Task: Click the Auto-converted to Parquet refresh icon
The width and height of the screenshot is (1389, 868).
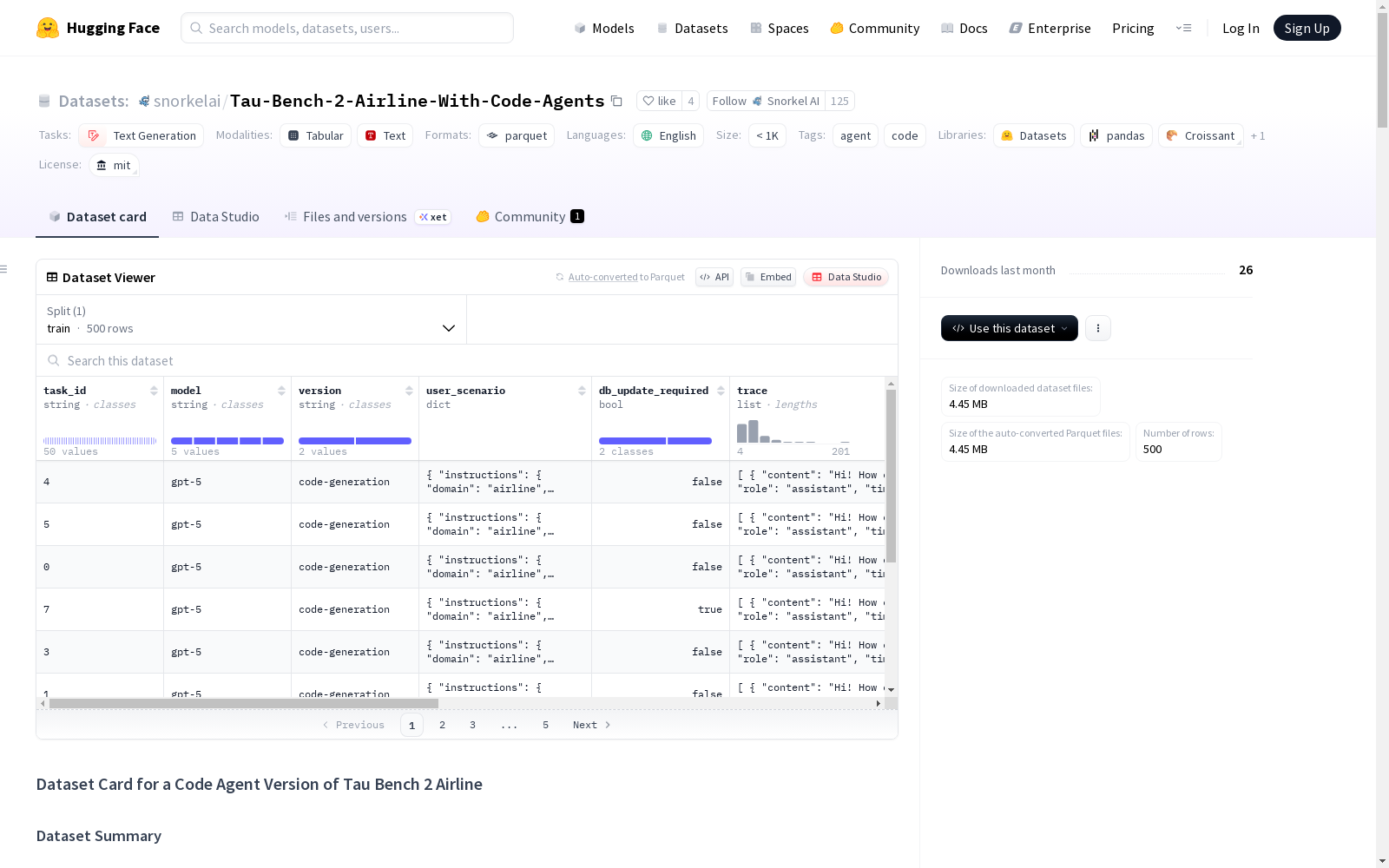Action: (x=560, y=277)
